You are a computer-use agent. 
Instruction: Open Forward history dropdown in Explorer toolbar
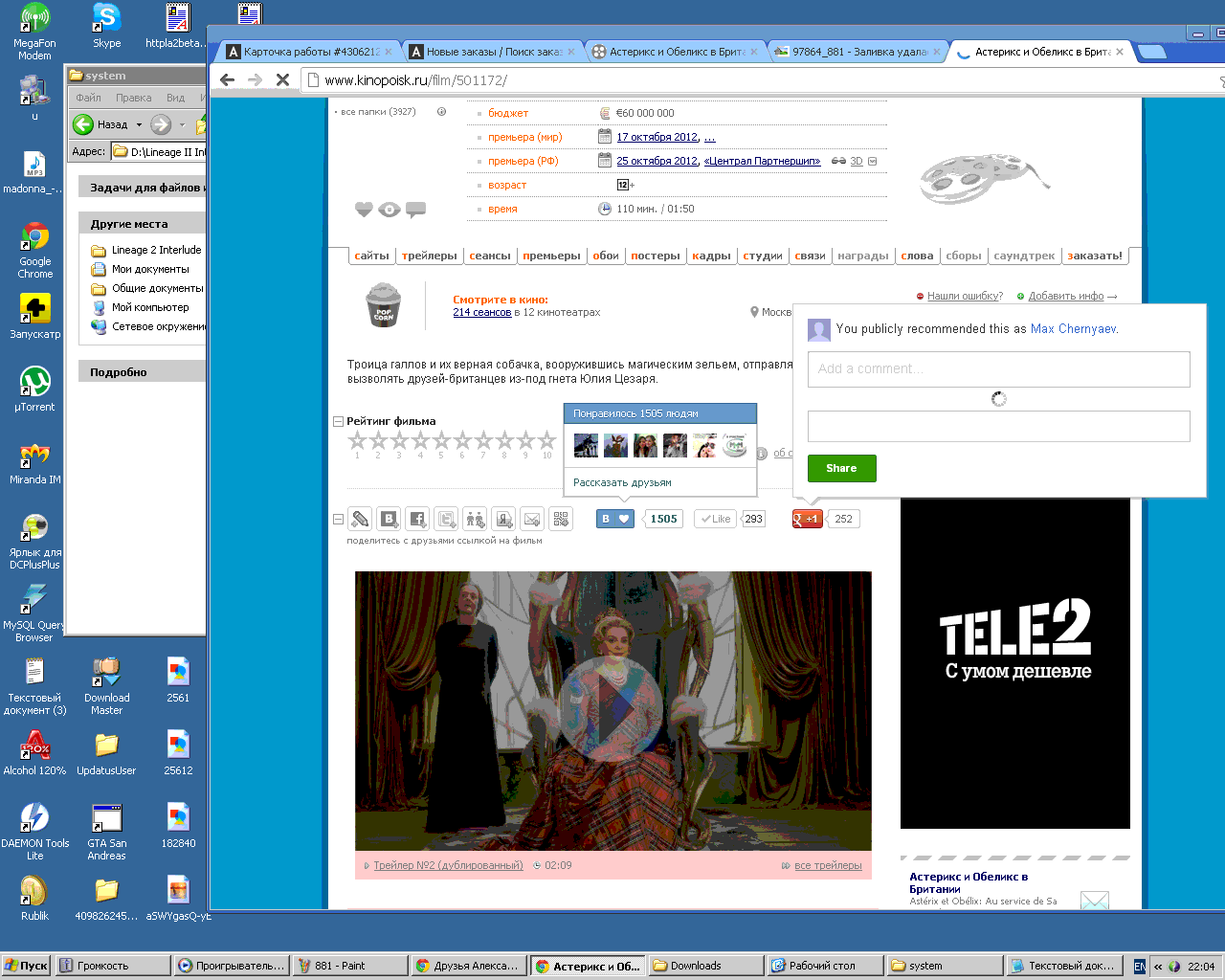pyautogui.click(x=182, y=124)
